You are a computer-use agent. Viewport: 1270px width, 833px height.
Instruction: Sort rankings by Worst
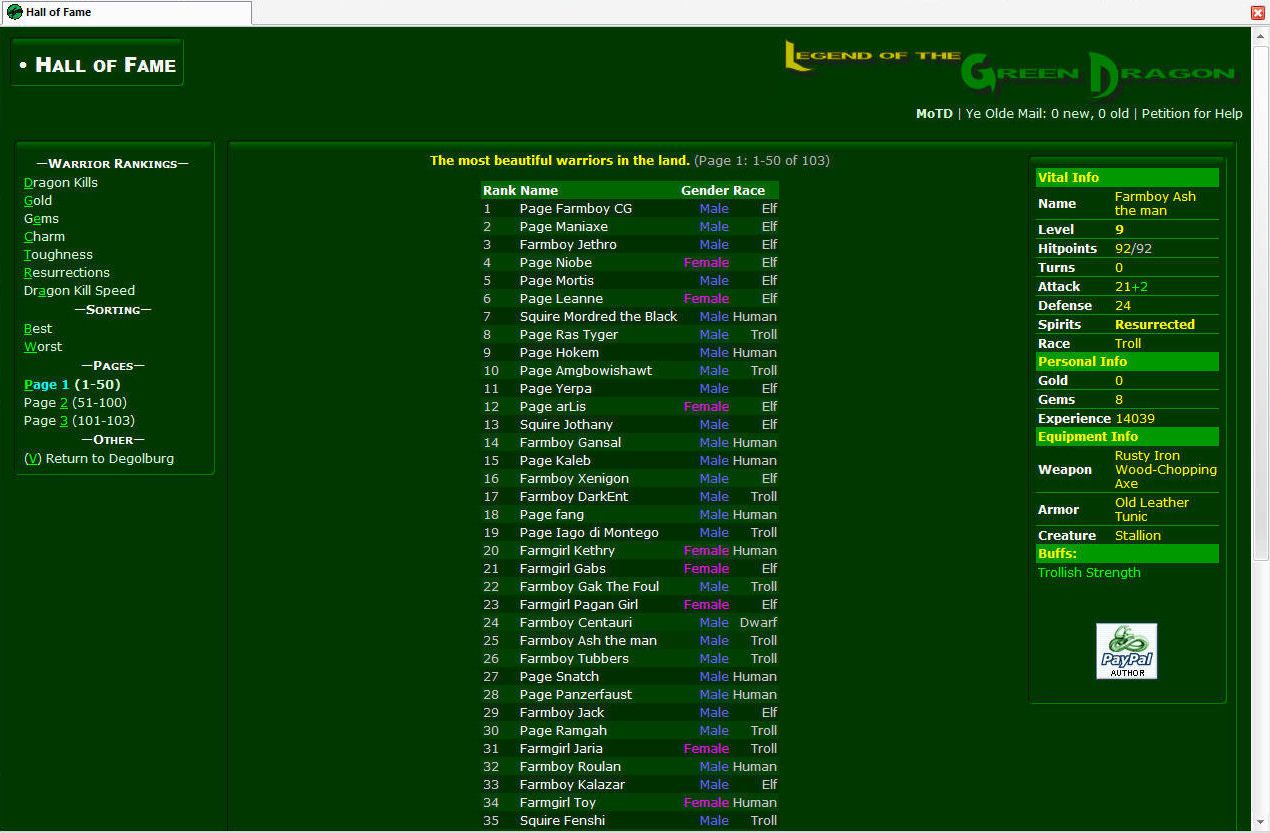click(43, 347)
